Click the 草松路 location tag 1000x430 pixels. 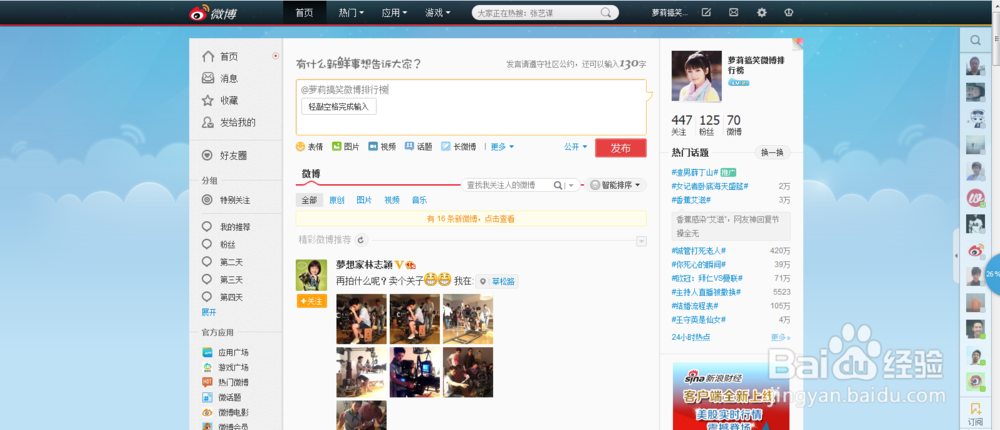497,281
